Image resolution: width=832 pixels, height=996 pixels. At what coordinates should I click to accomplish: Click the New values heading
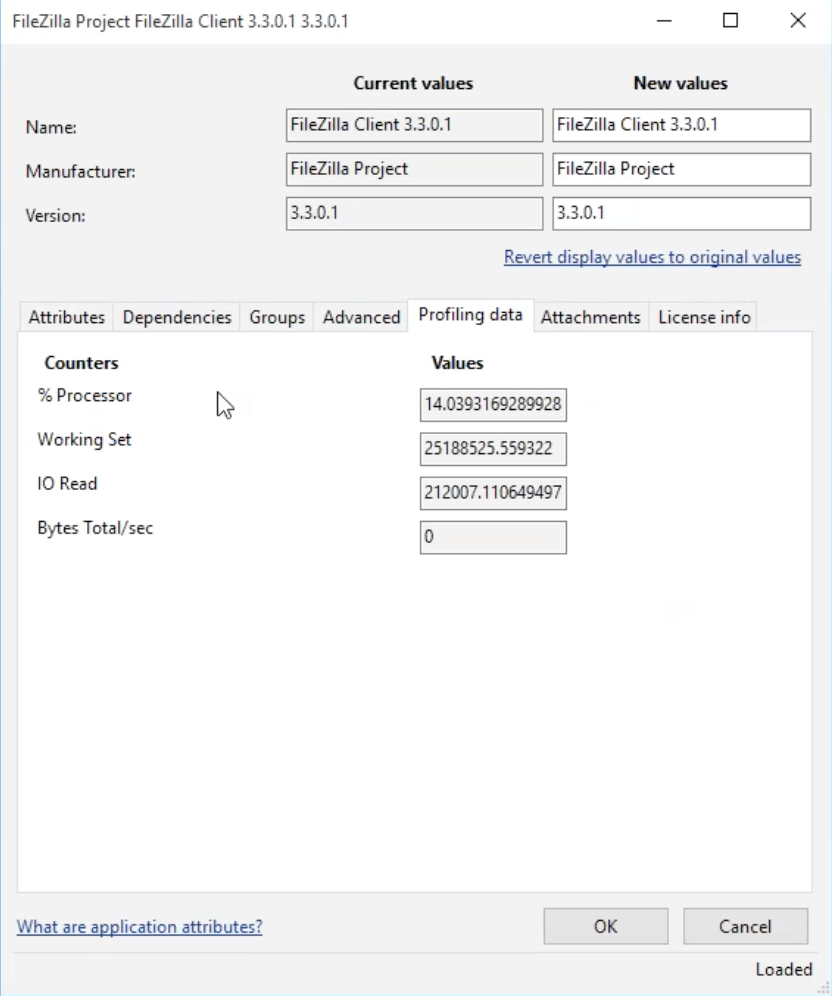click(x=681, y=83)
